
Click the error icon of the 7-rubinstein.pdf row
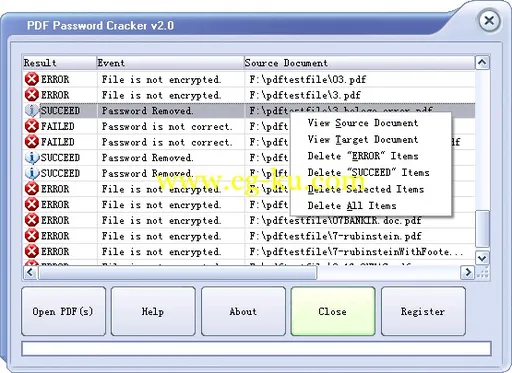tap(32, 236)
